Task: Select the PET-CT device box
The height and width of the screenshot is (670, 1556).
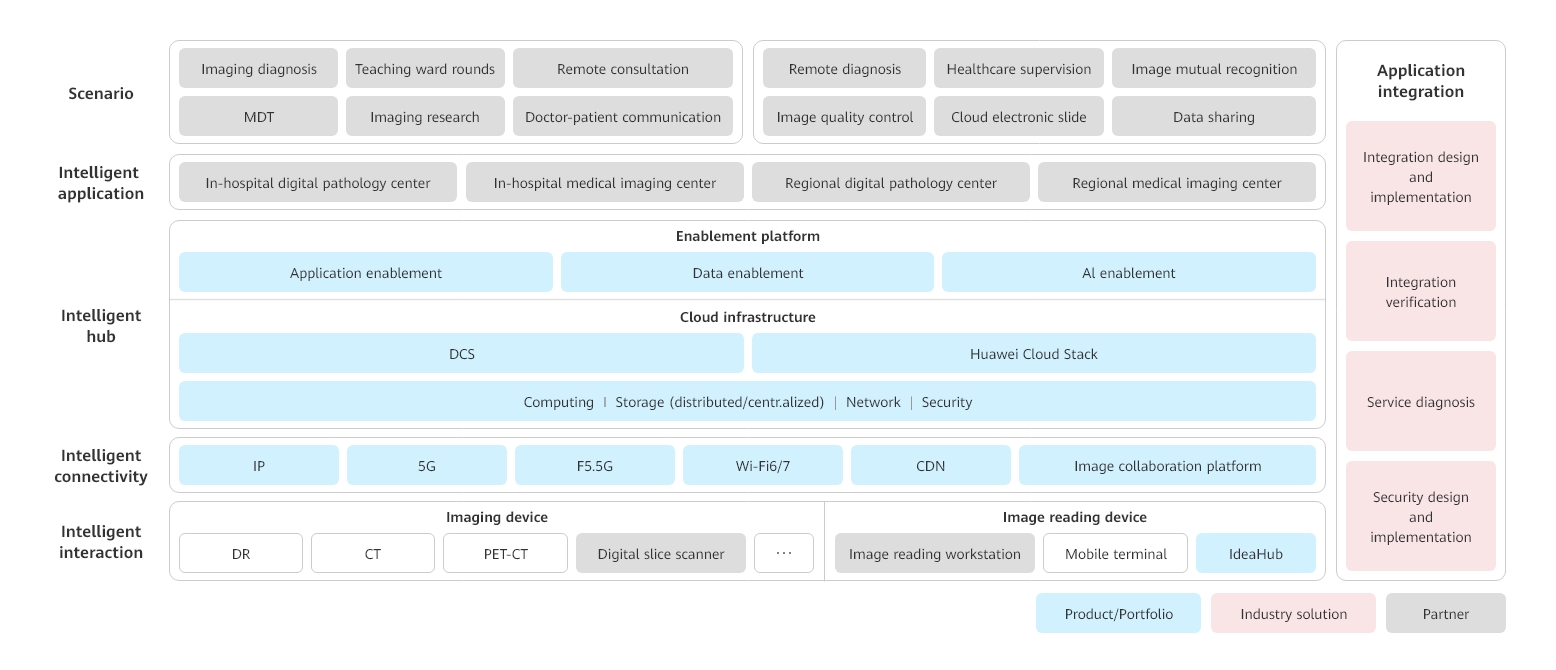Action: click(x=506, y=553)
